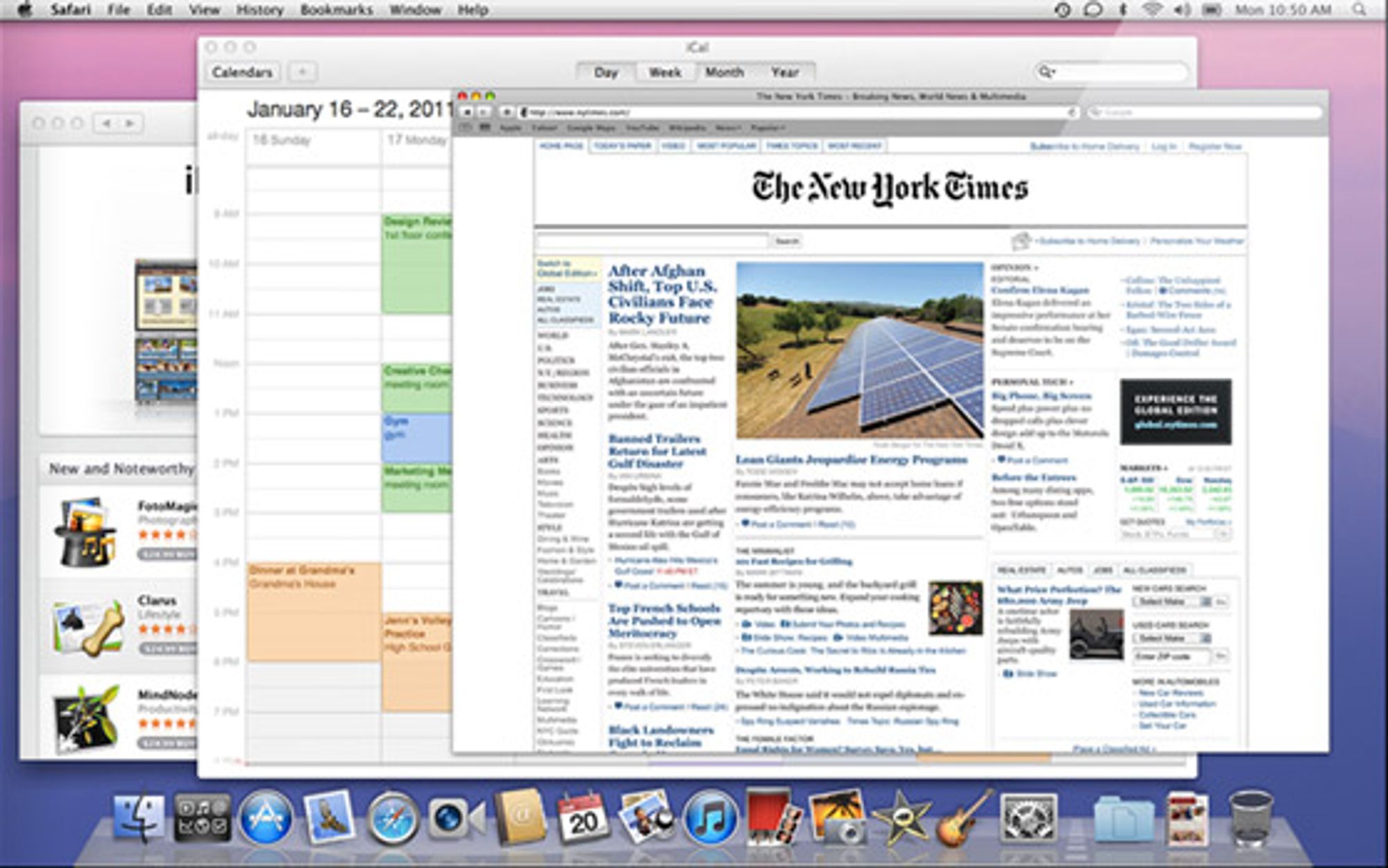Click the plus button in iCal toolbar
Screen dimensions: 1388x868
coord(303,72)
